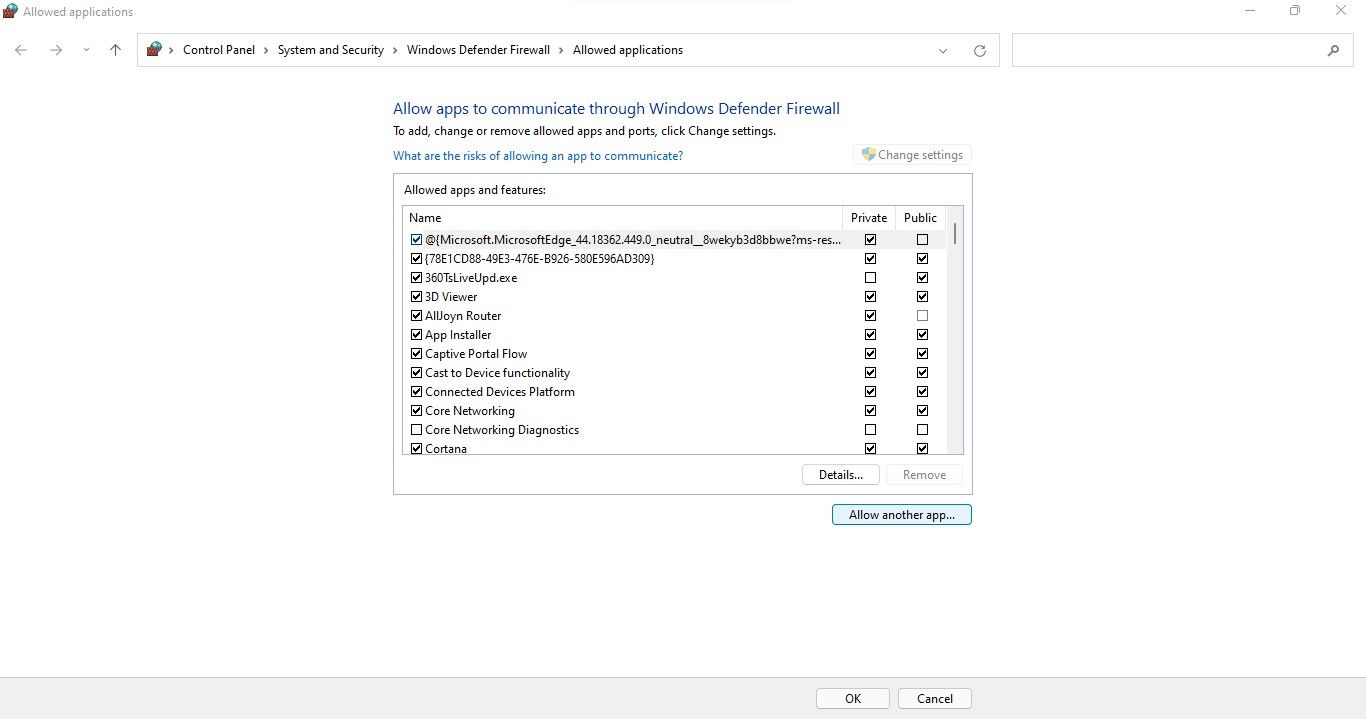Enable Core Networking Diagnostics
The height and width of the screenshot is (719, 1366).
[x=416, y=429]
